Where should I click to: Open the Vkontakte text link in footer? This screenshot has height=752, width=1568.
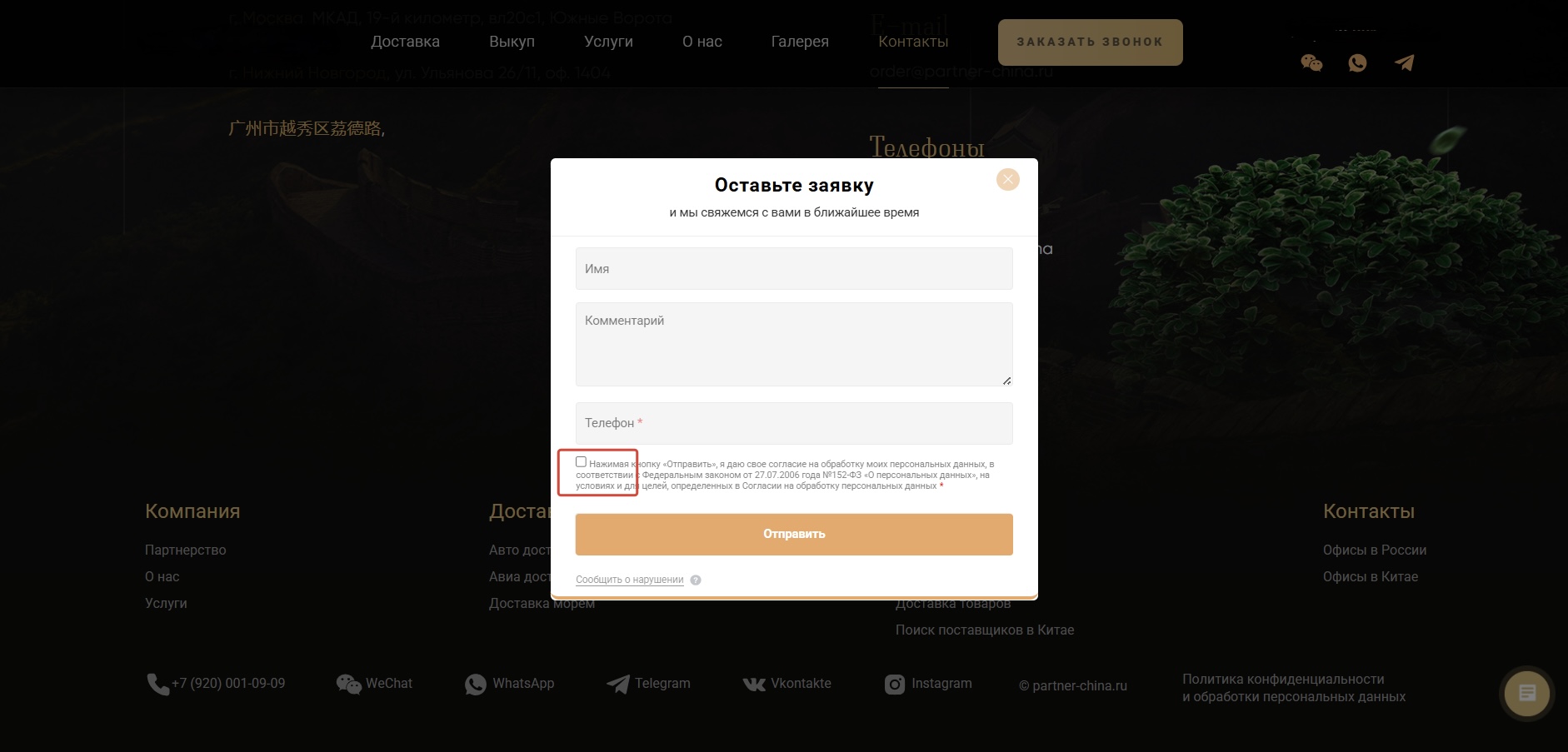click(801, 683)
